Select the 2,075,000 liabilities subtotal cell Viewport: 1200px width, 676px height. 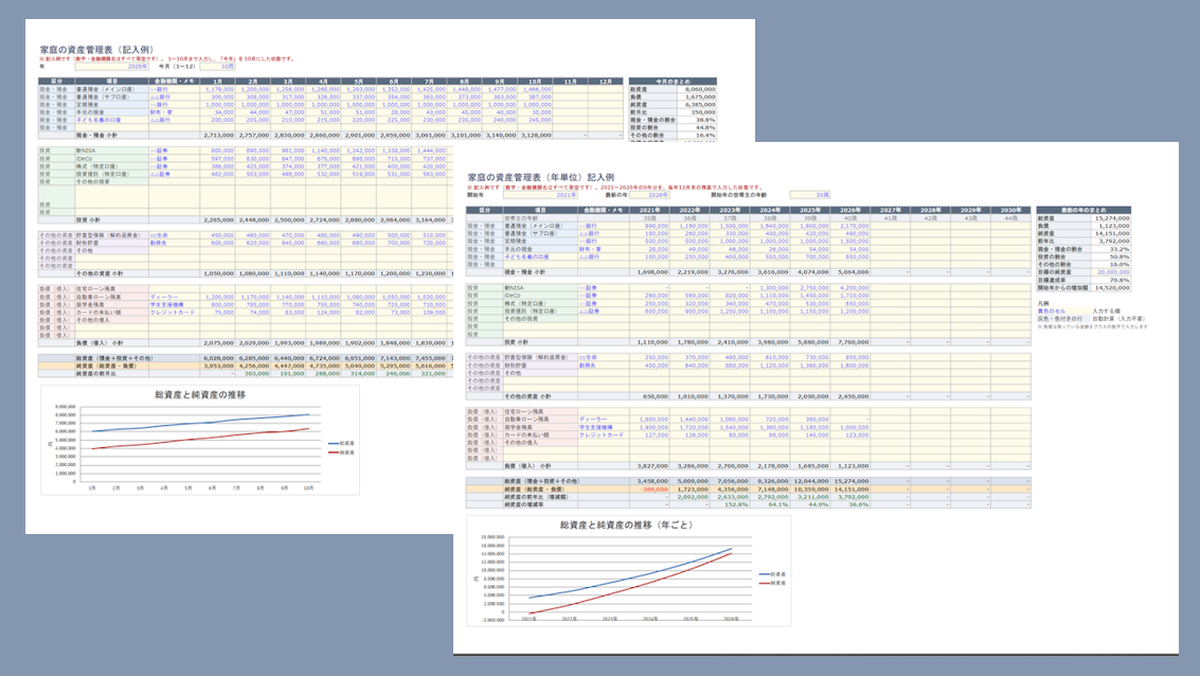[x=217, y=342]
